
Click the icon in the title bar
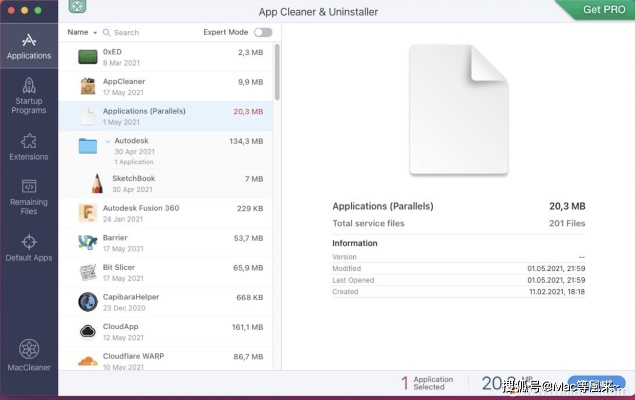coord(77,7)
